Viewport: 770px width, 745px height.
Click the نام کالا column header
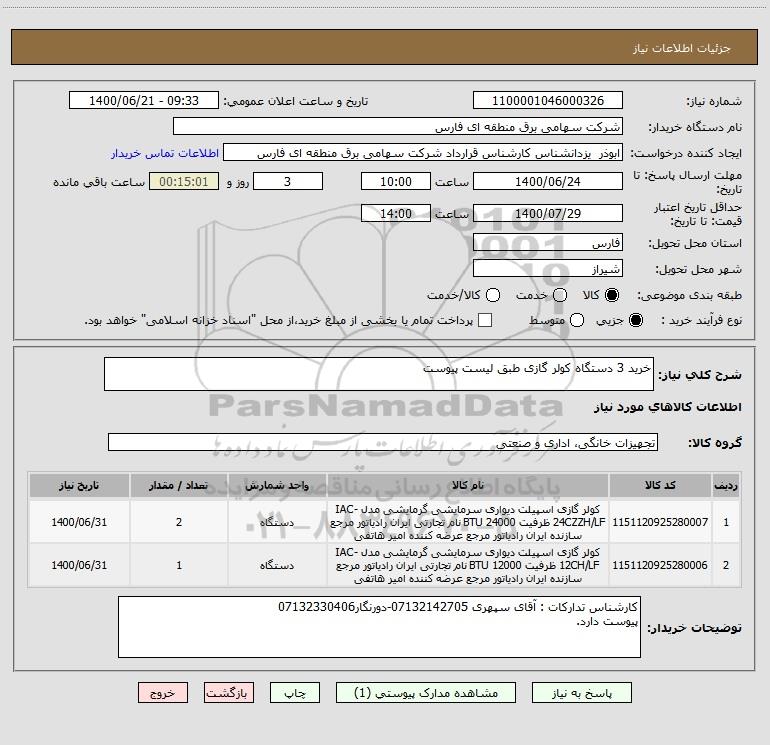tap(468, 486)
